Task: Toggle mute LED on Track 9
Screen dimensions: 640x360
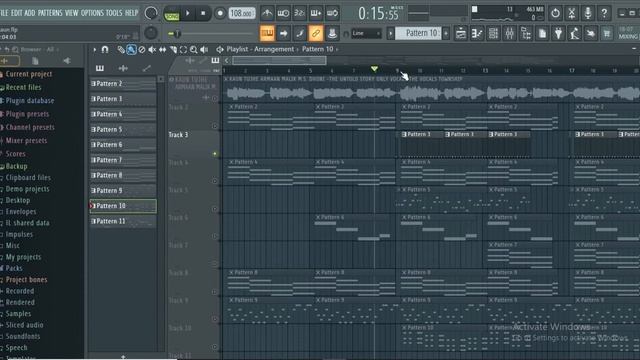Action: pyautogui.click(x=215, y=319)
